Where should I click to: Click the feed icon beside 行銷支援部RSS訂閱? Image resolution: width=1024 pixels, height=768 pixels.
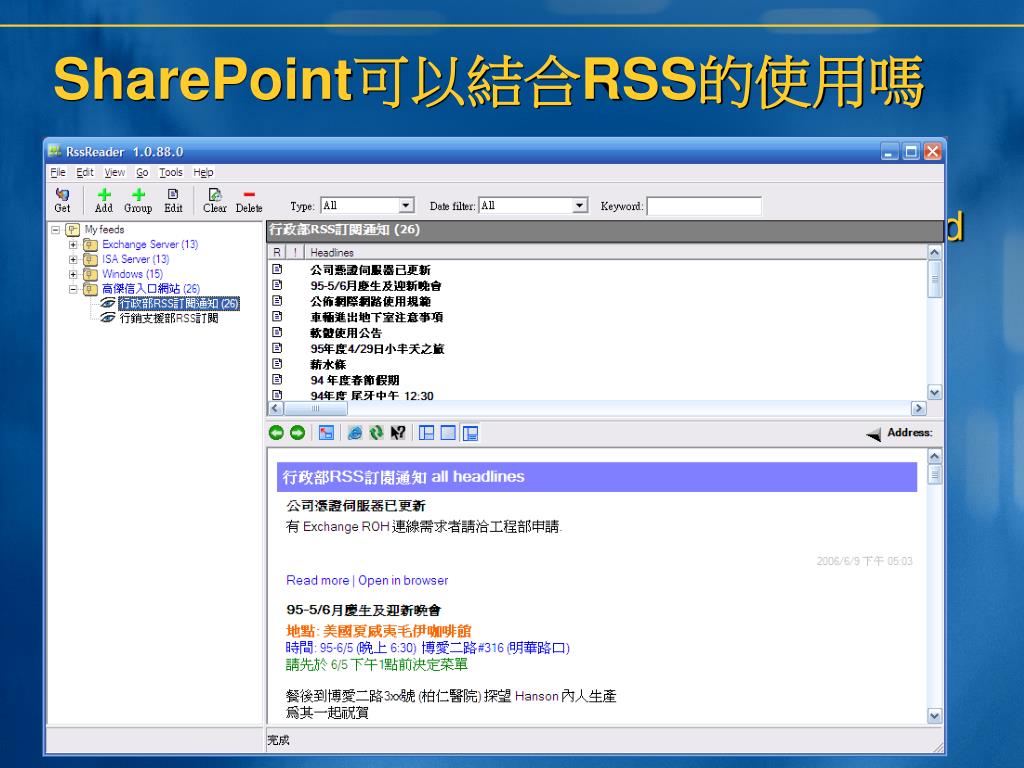(108, 318)
